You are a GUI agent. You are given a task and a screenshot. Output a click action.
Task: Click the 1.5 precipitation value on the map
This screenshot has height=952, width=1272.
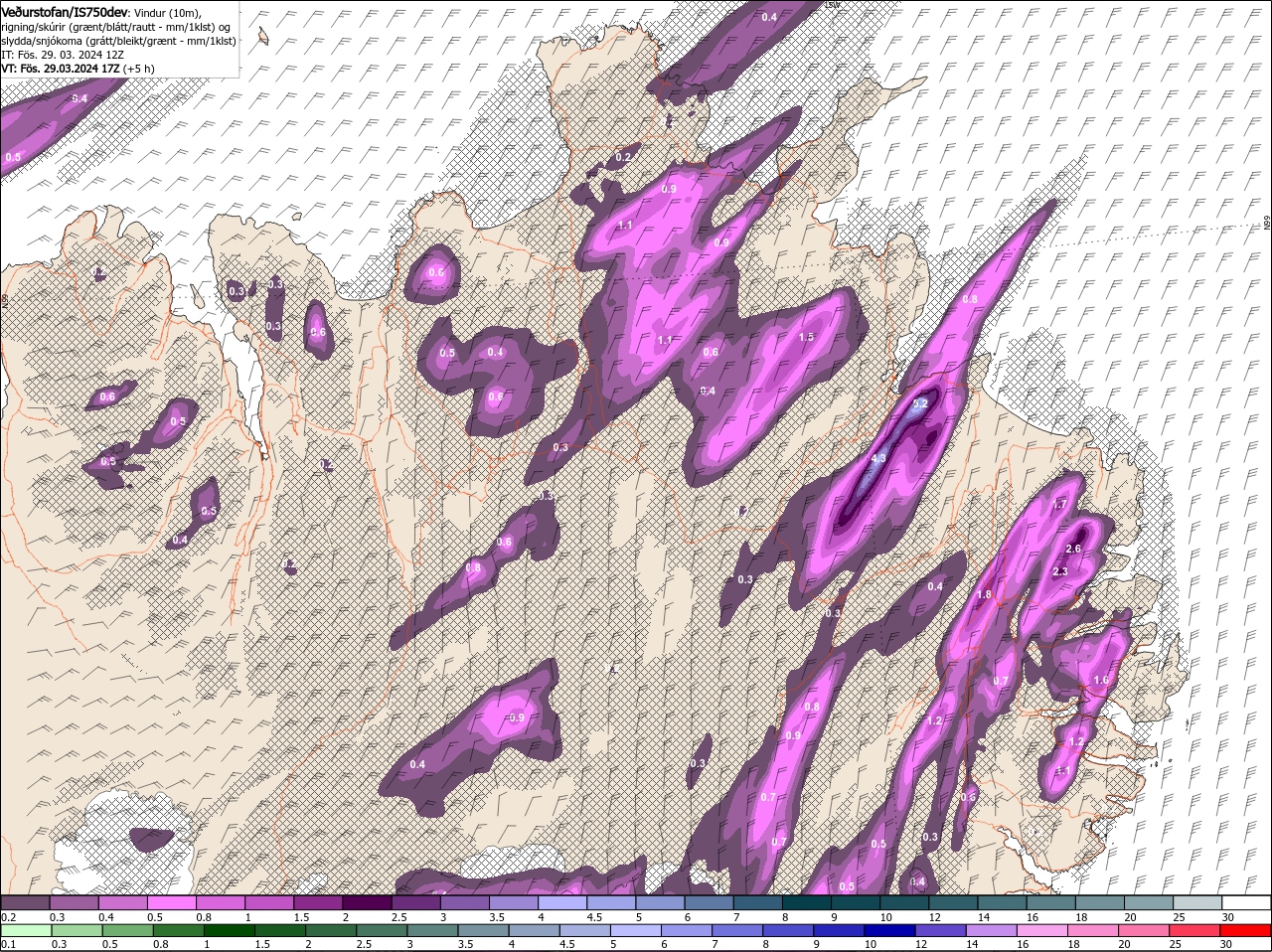807,337
